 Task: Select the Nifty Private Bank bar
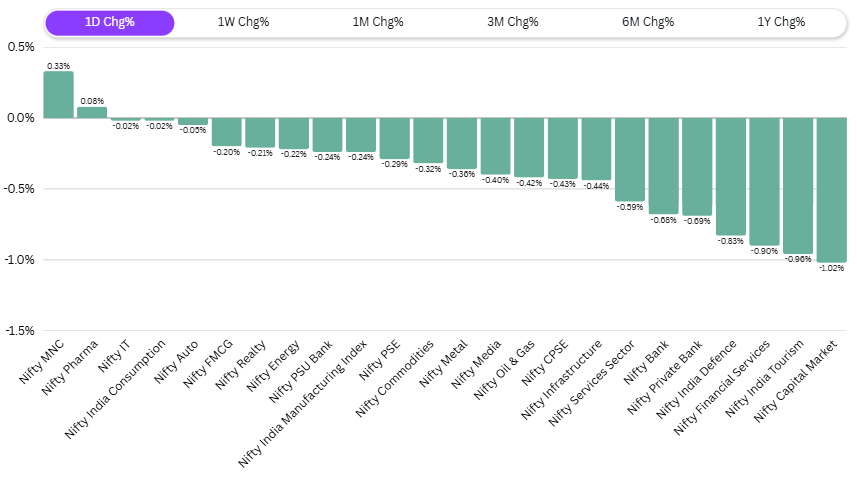(697, 167)
